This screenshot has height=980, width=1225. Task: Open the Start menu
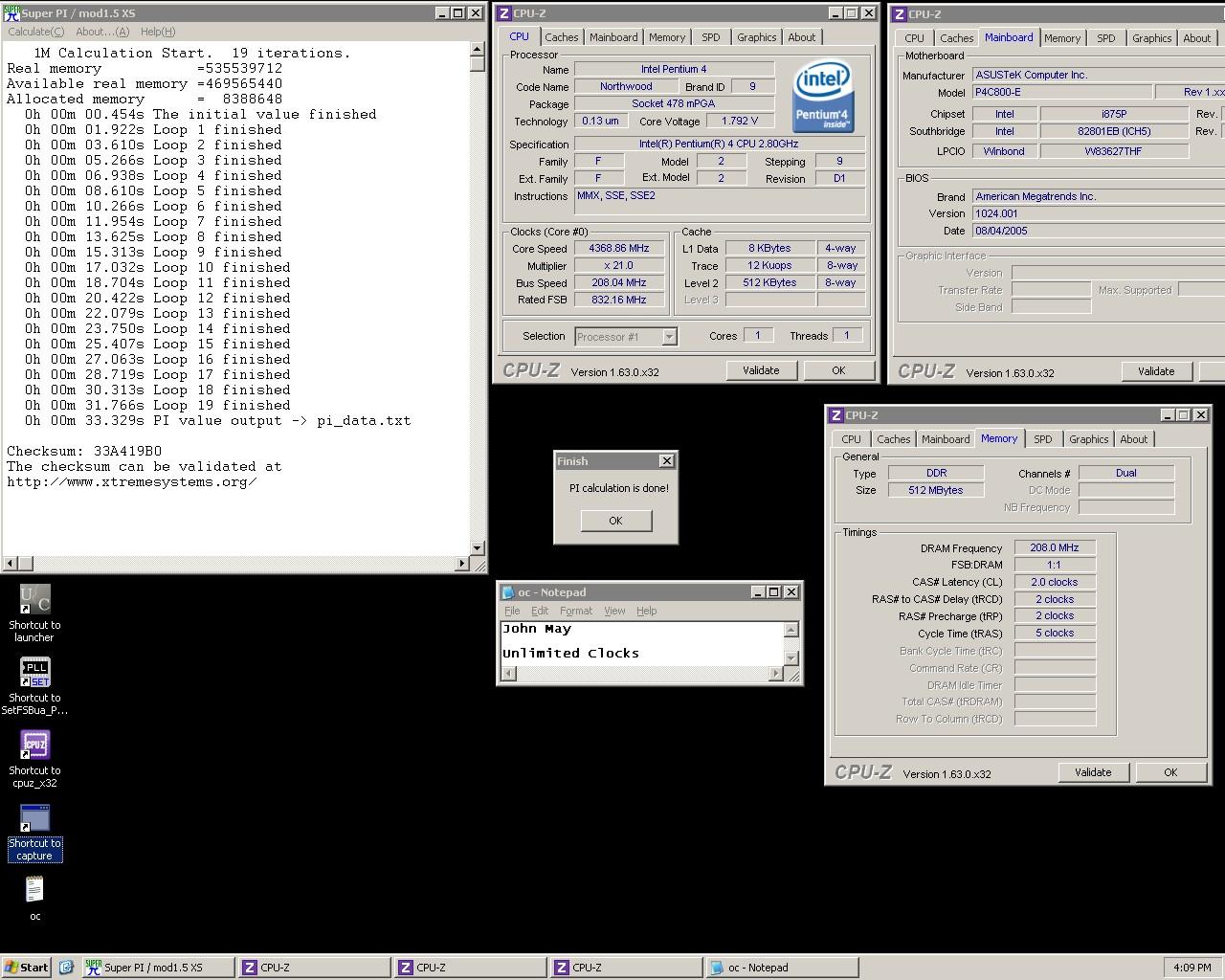pyautogui.click(x=27, y=968)
